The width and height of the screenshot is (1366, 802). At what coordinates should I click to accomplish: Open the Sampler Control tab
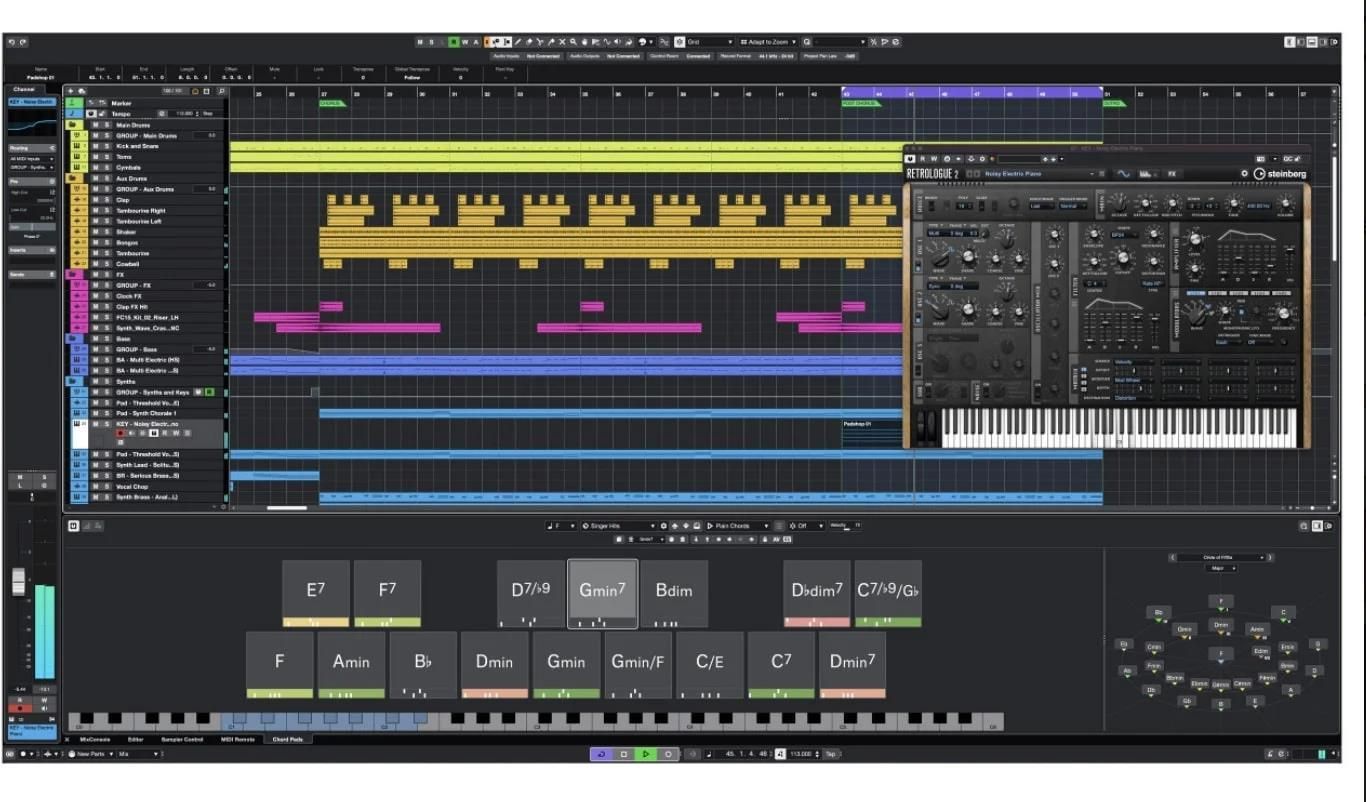click(181, 739)
